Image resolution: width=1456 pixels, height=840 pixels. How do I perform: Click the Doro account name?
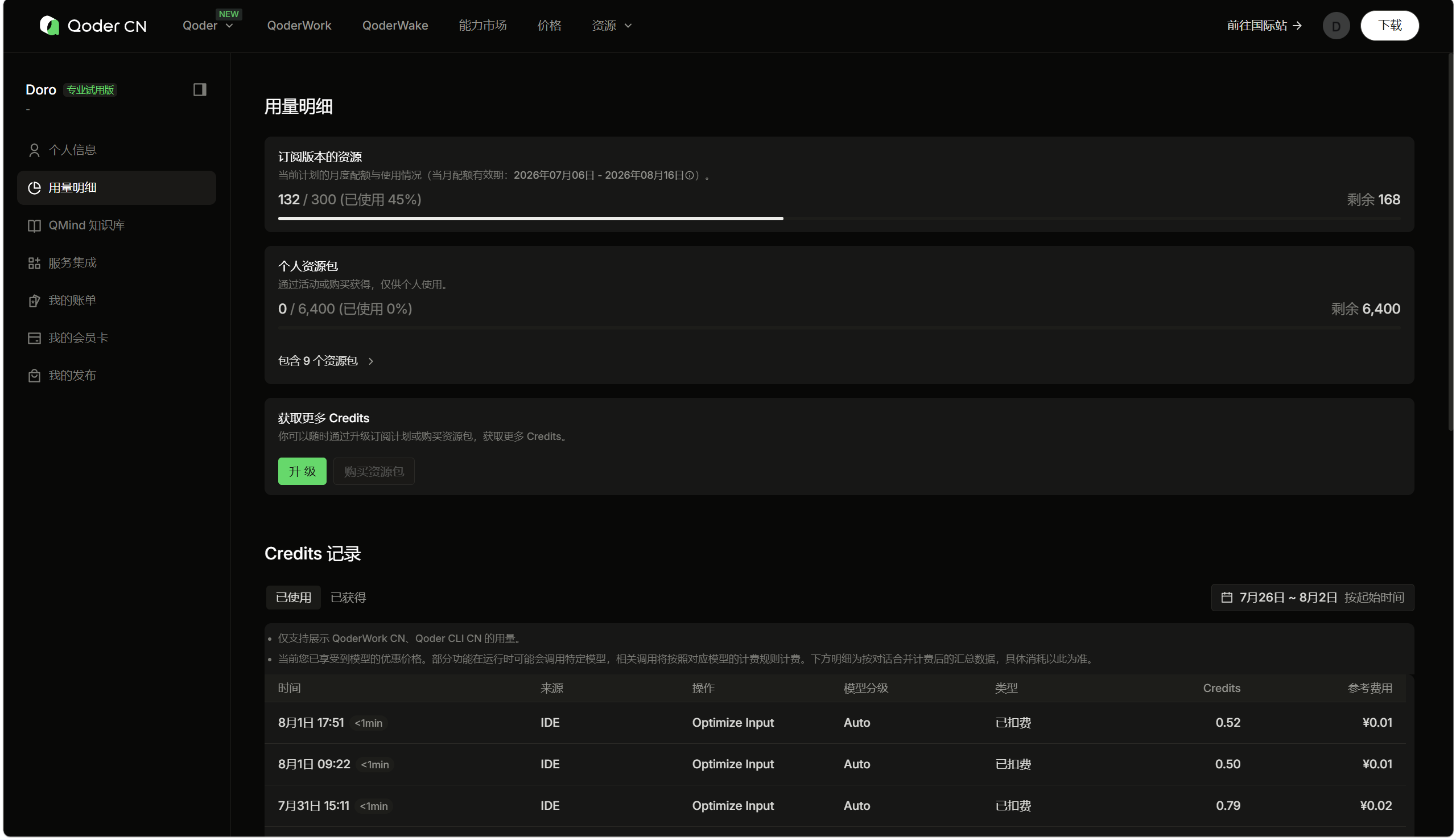point(41,90)
